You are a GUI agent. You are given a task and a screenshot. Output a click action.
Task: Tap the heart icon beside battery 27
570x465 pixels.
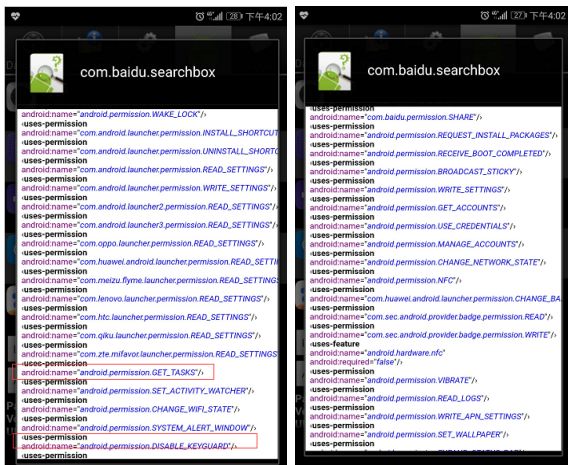coord(304,15)
